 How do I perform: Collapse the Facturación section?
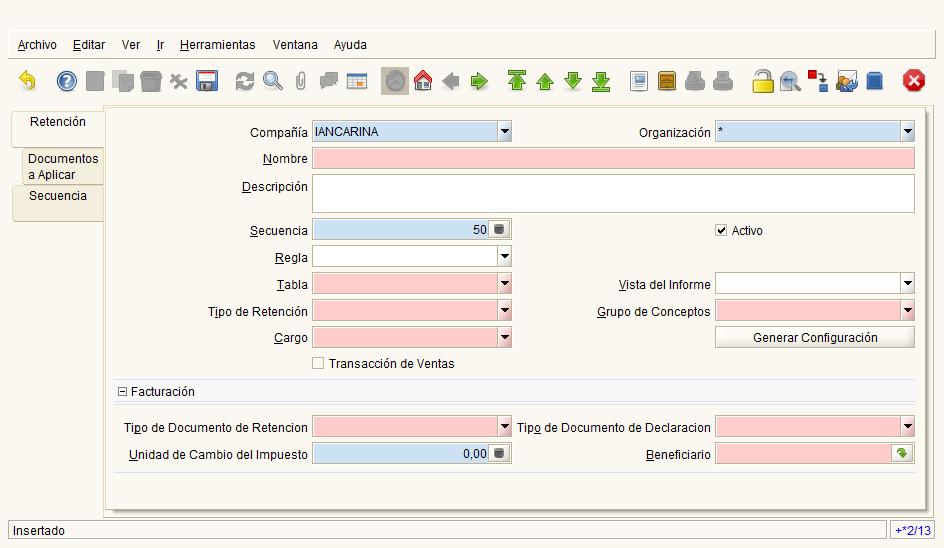[122, 391]
